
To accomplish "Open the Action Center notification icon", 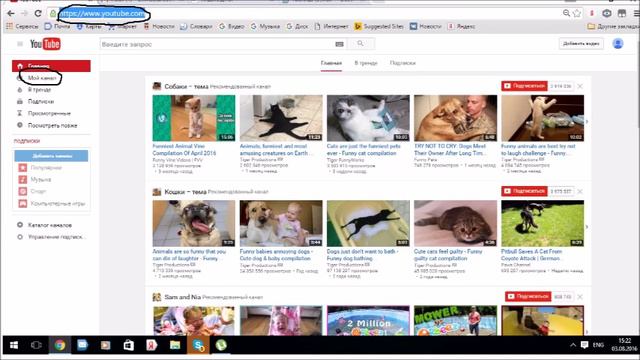I will (x=584, y=345).
